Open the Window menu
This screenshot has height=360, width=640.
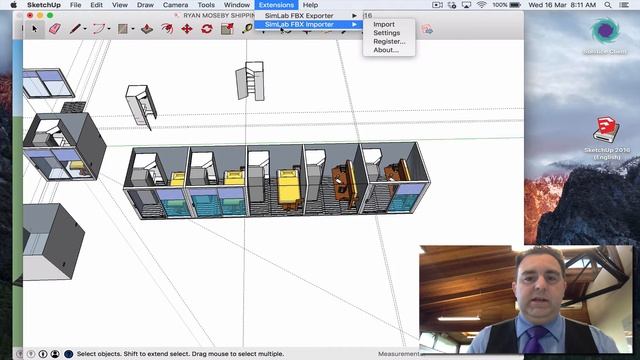[237, 5]
